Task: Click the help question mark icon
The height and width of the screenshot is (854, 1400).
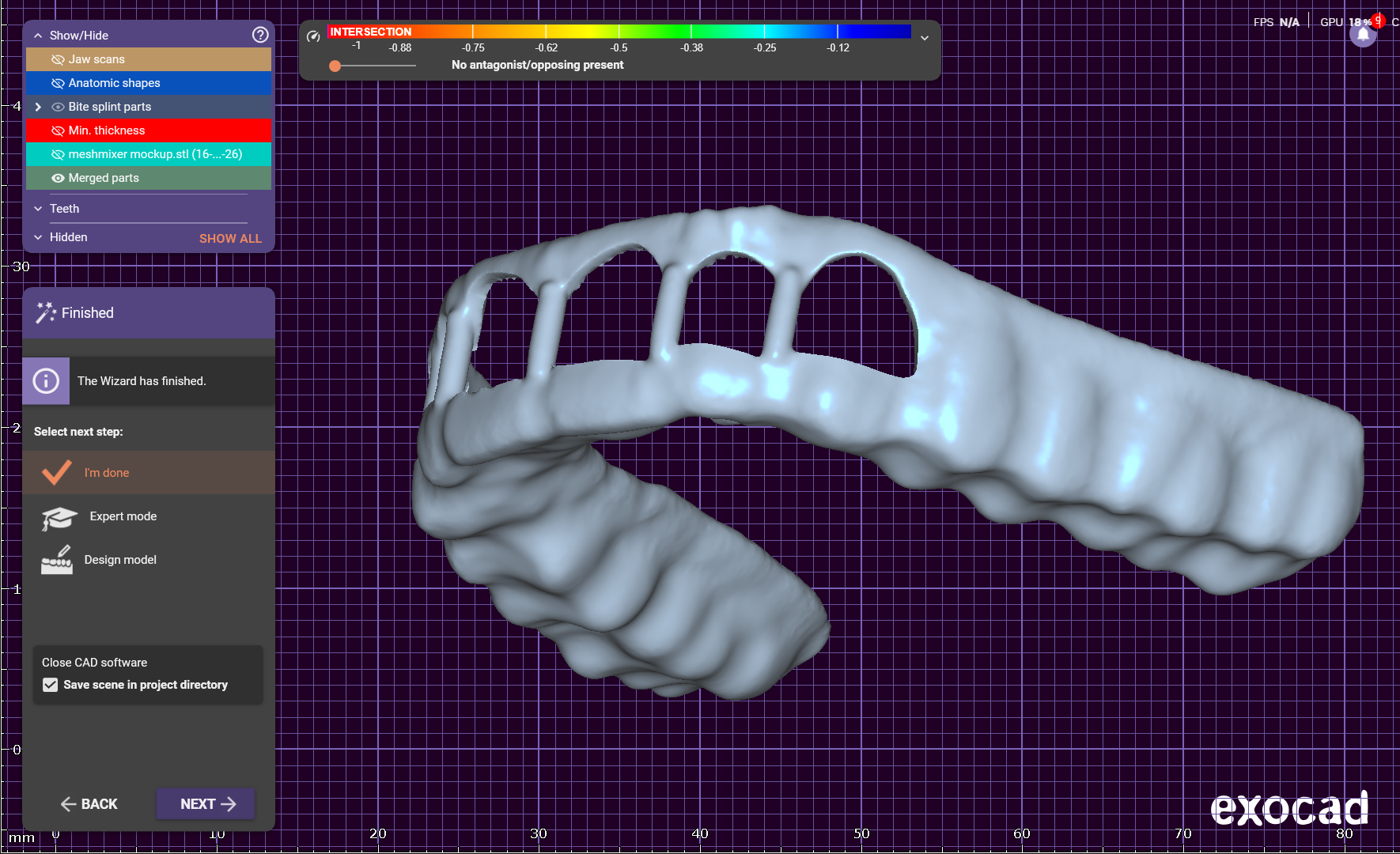Action: click(260, 35)
